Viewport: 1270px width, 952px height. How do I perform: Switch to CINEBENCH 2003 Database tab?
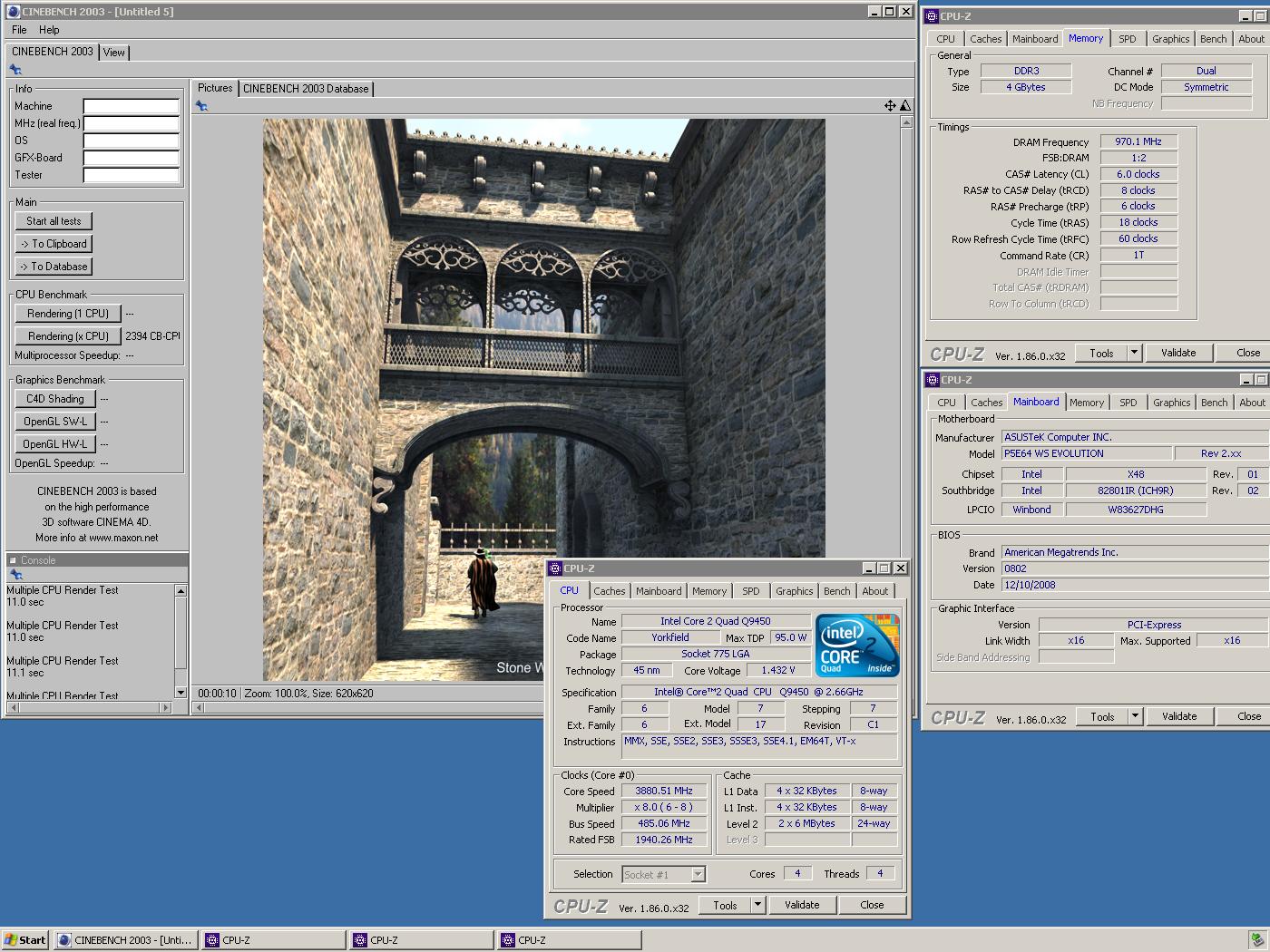306,89
